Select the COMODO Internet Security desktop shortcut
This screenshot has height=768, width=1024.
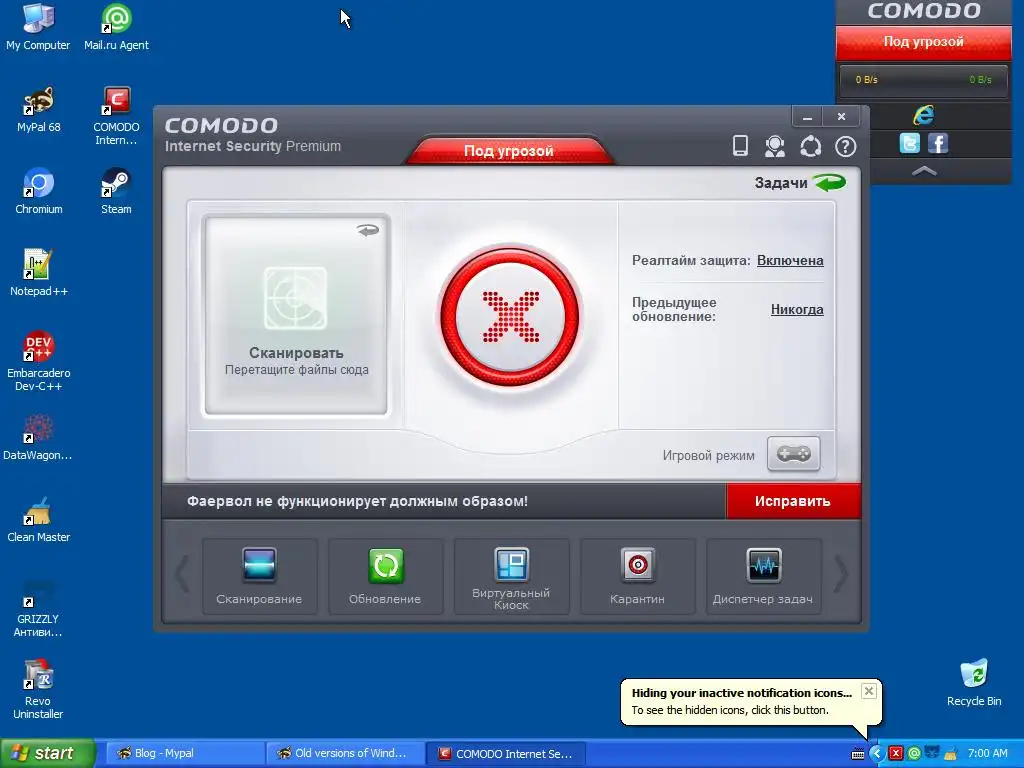116,116
